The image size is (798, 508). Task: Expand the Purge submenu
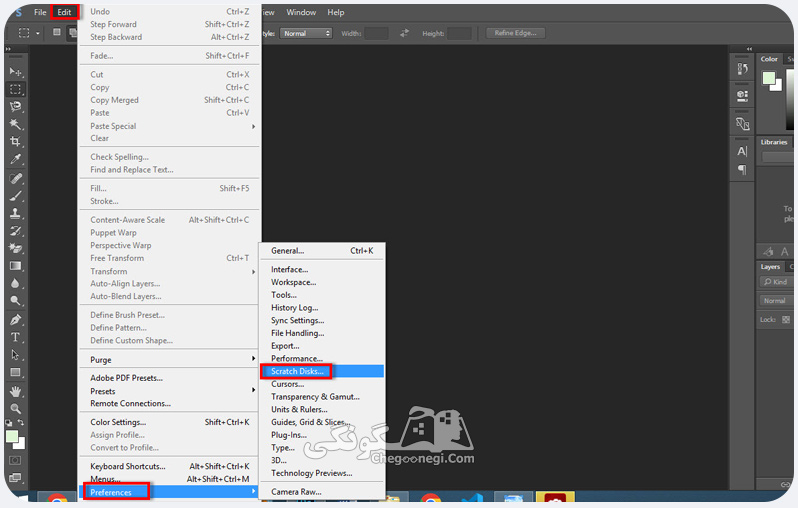(169, 359)
